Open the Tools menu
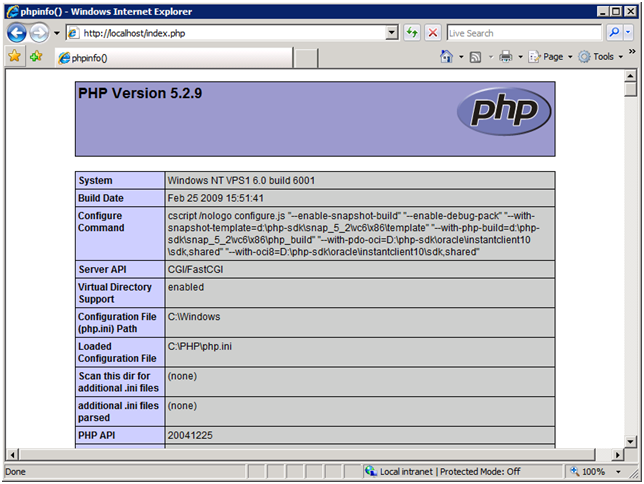This screenshot has width=644, height=484. coord(600,57)
